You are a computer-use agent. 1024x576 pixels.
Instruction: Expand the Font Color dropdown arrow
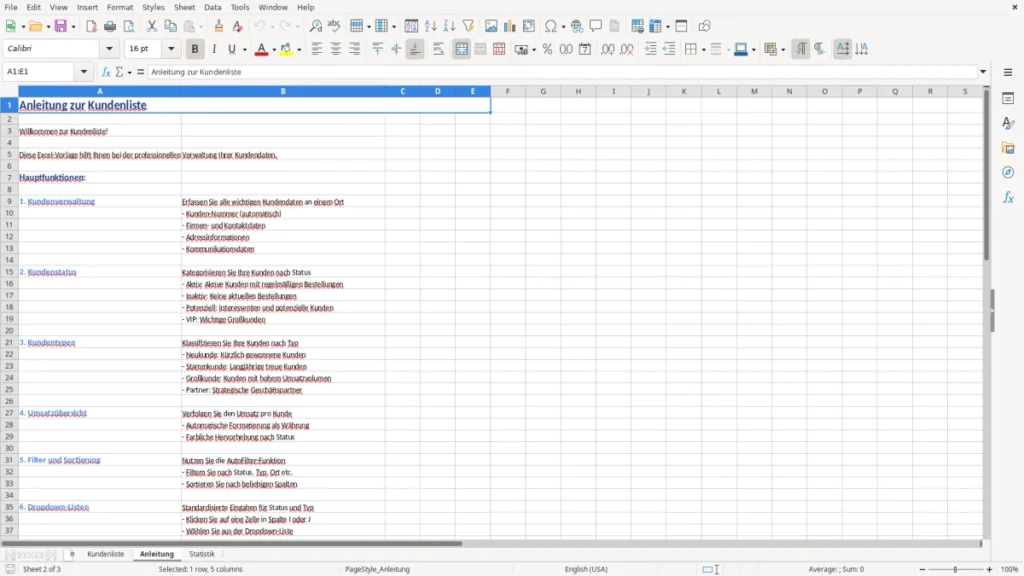click(x=274, y=50)
